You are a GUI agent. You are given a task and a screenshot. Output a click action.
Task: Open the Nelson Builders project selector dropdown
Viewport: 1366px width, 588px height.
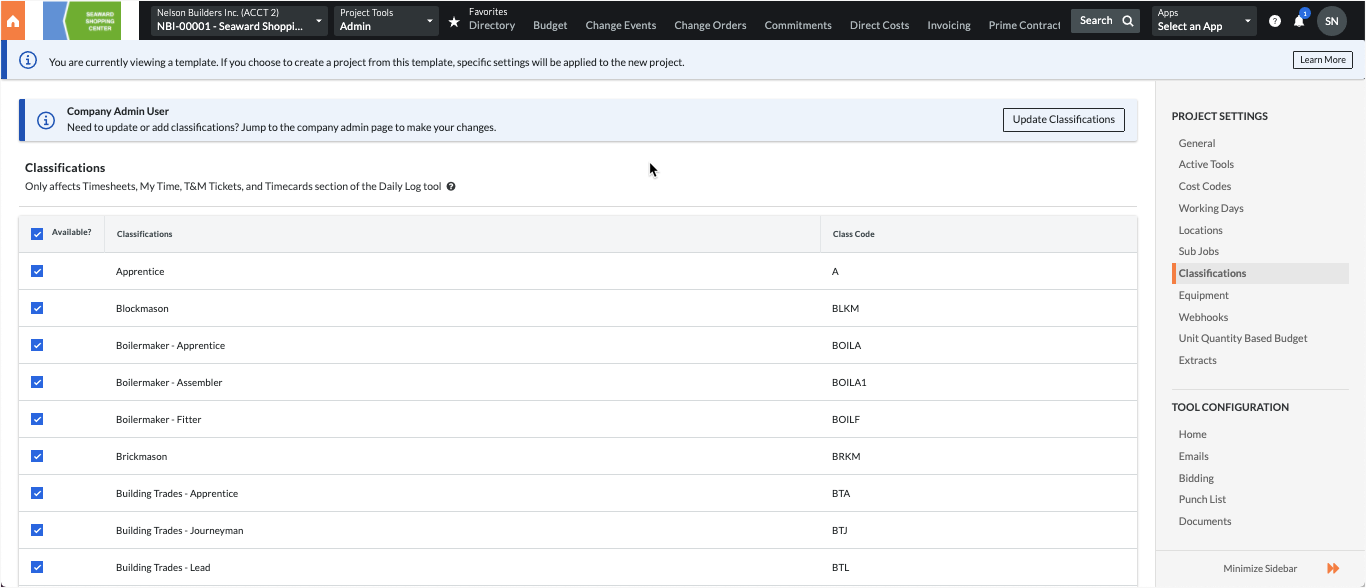tap(239, 20)
